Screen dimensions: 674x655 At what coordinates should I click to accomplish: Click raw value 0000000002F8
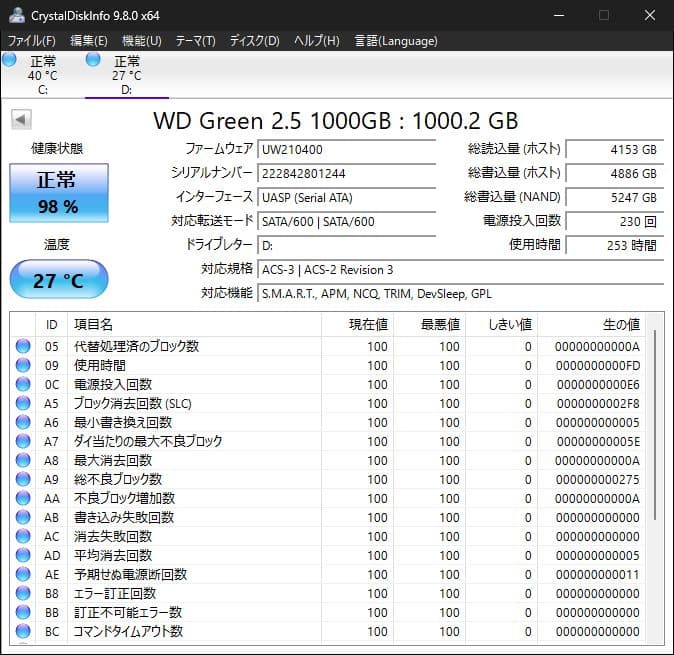pos(597,404)
